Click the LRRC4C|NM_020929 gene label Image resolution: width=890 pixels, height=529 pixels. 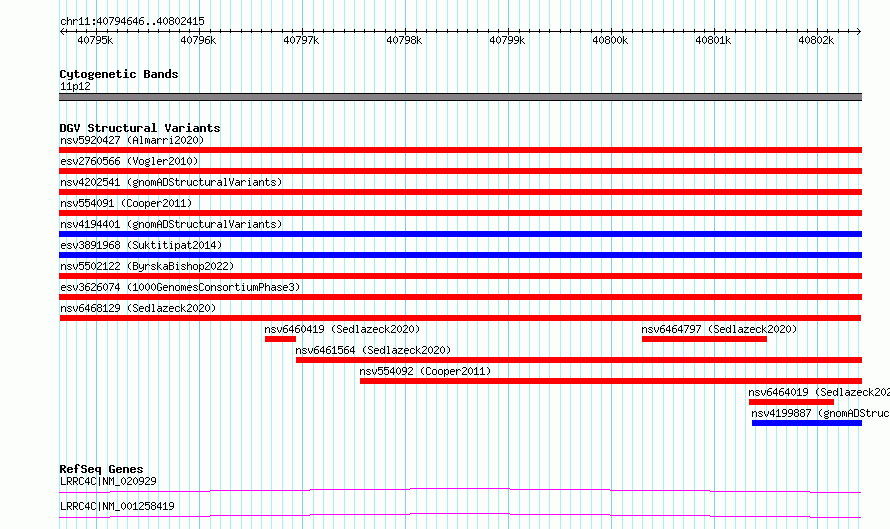108,481
